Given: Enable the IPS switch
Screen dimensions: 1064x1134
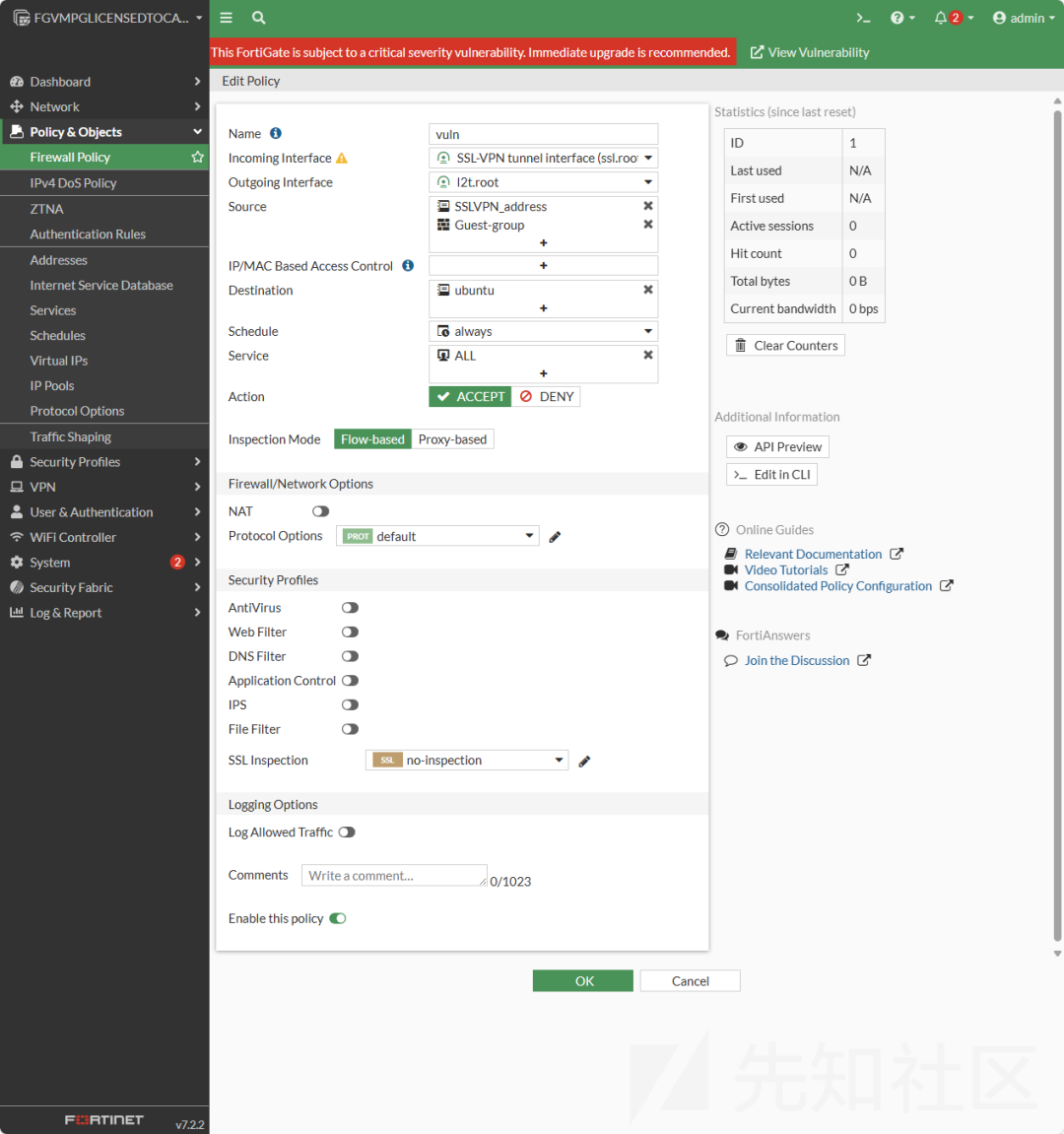Looking at the screenshot, I should pyautogui.click(x=350, y=705).
